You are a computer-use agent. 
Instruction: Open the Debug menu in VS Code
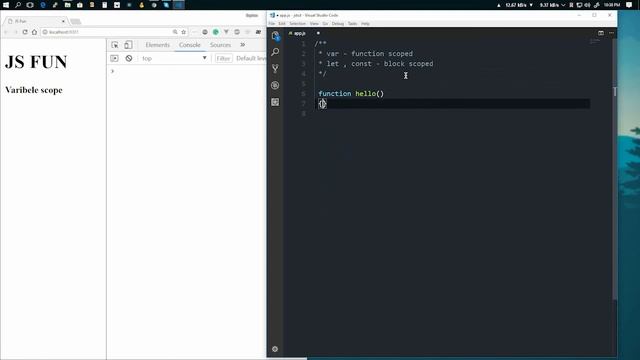point(338,24)
